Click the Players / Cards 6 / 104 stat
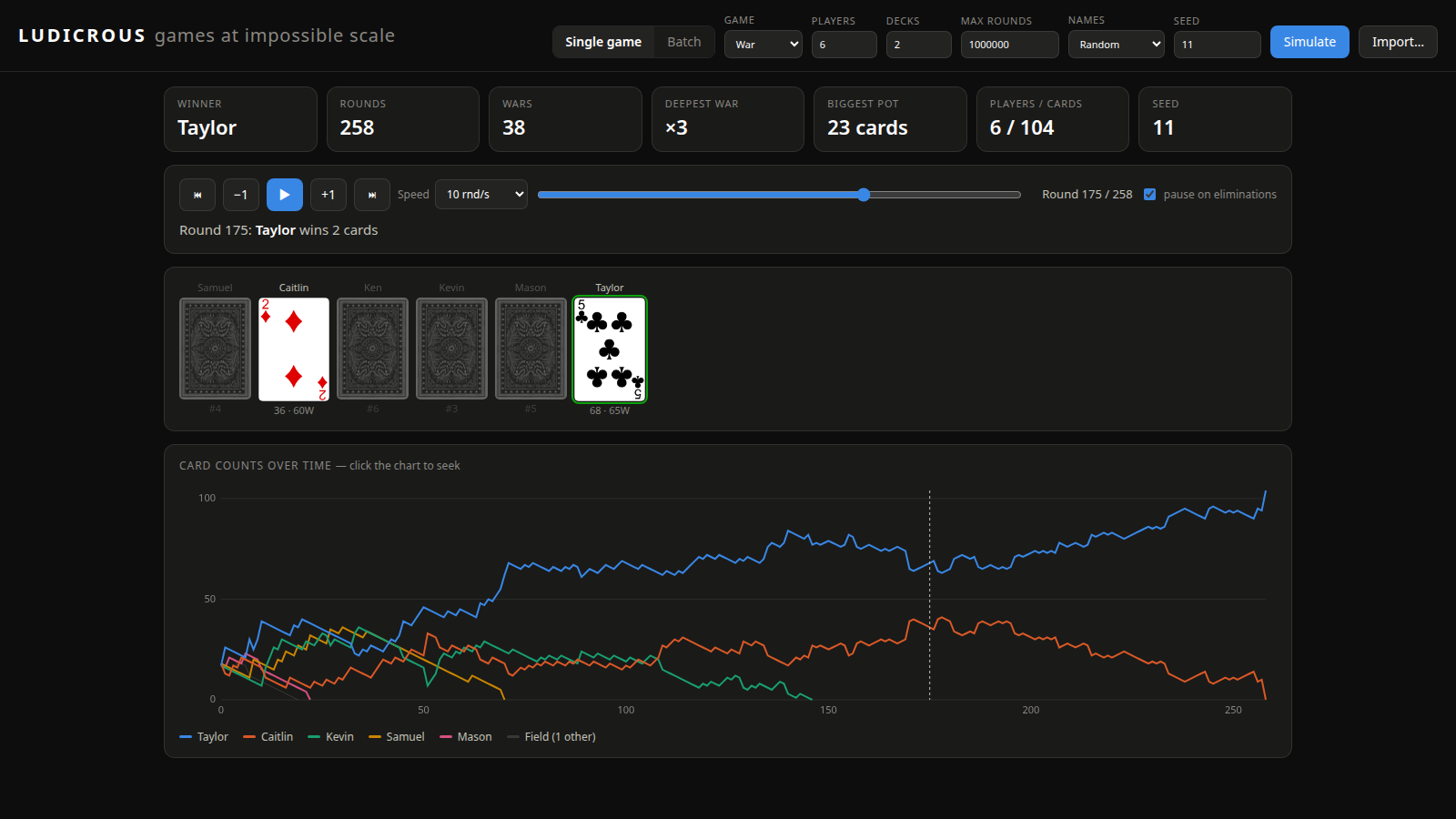The height and width of the screenshot is (819, 1456). [x=1053, y=119]
